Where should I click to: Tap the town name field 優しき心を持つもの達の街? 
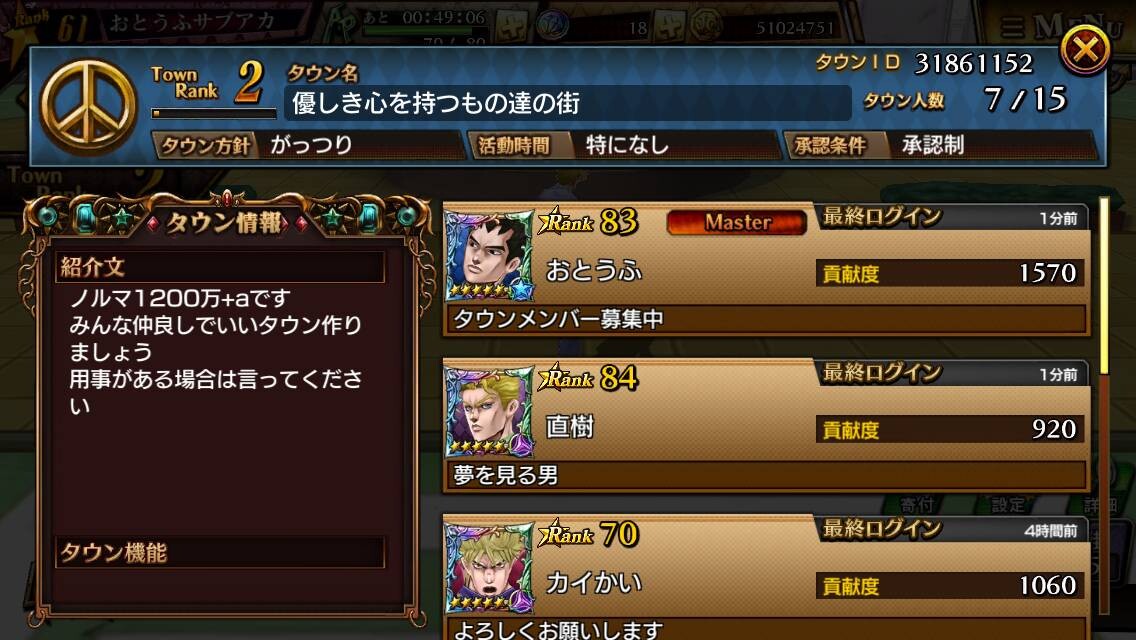[568, 103]
